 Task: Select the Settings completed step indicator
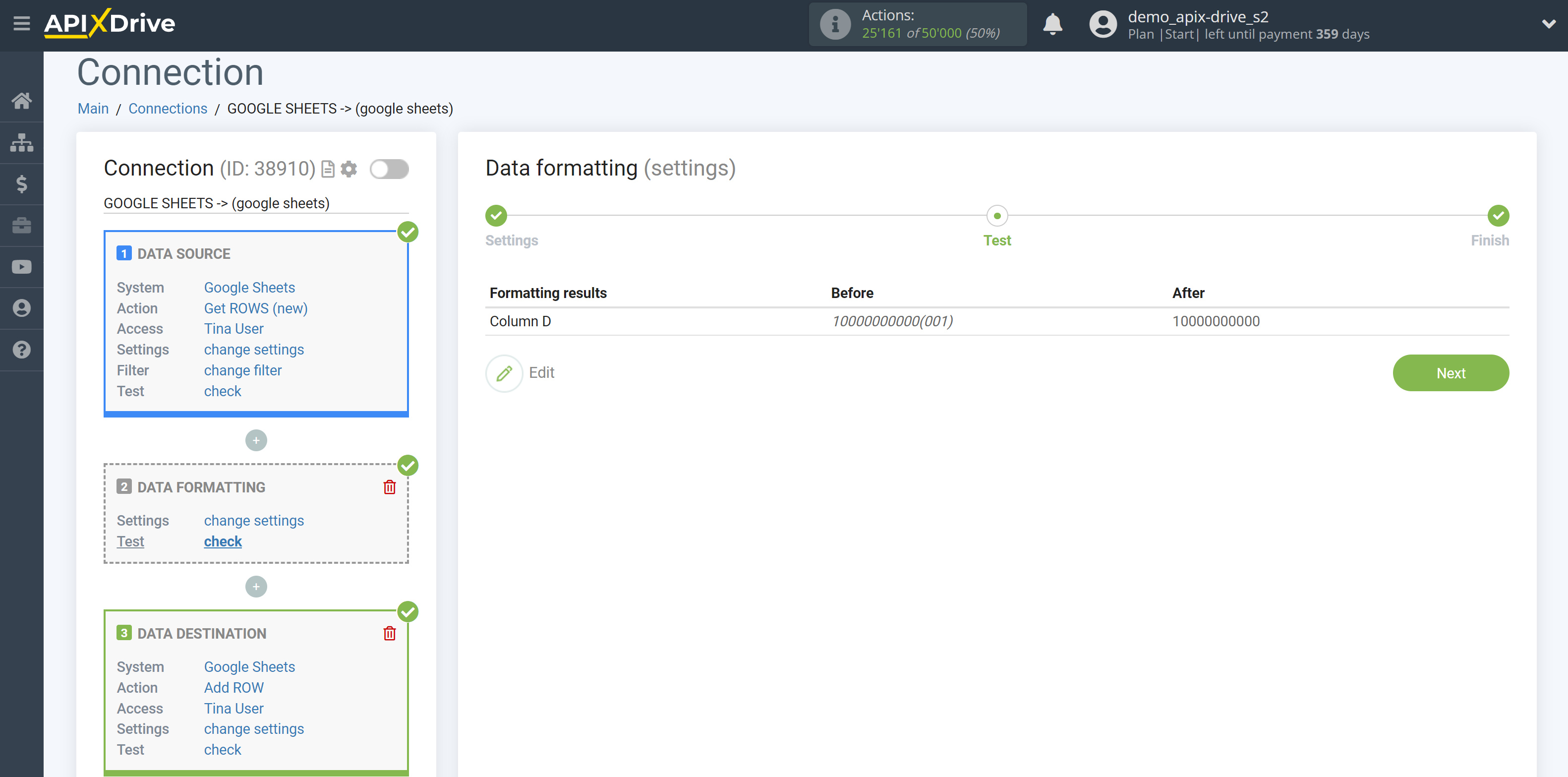click(497, 215)
